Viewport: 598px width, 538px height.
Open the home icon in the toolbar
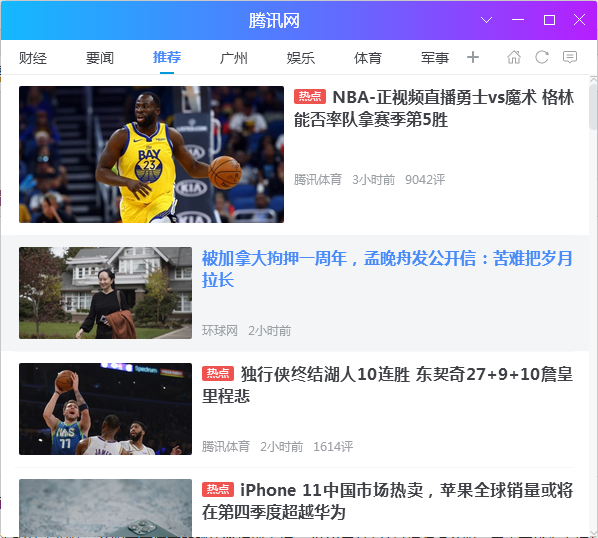click(x=514, y=57)
